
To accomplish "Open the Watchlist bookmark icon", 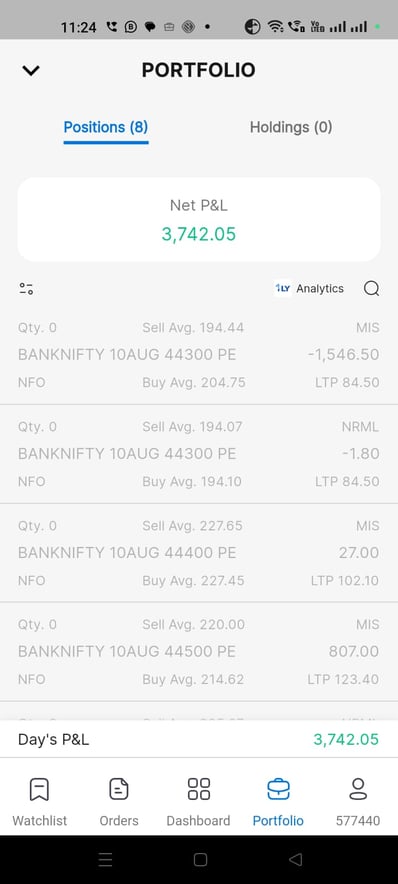I will [x=39, y=789].
